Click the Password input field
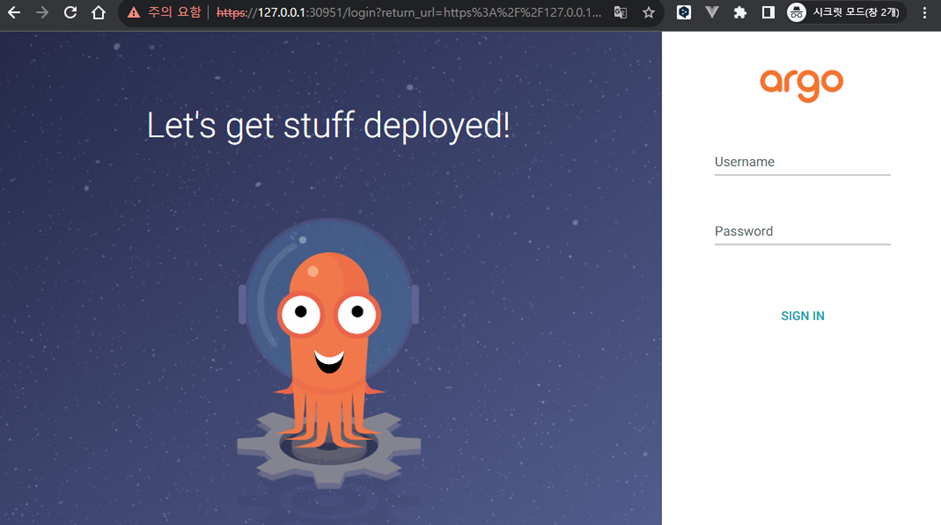 [802, 232]
